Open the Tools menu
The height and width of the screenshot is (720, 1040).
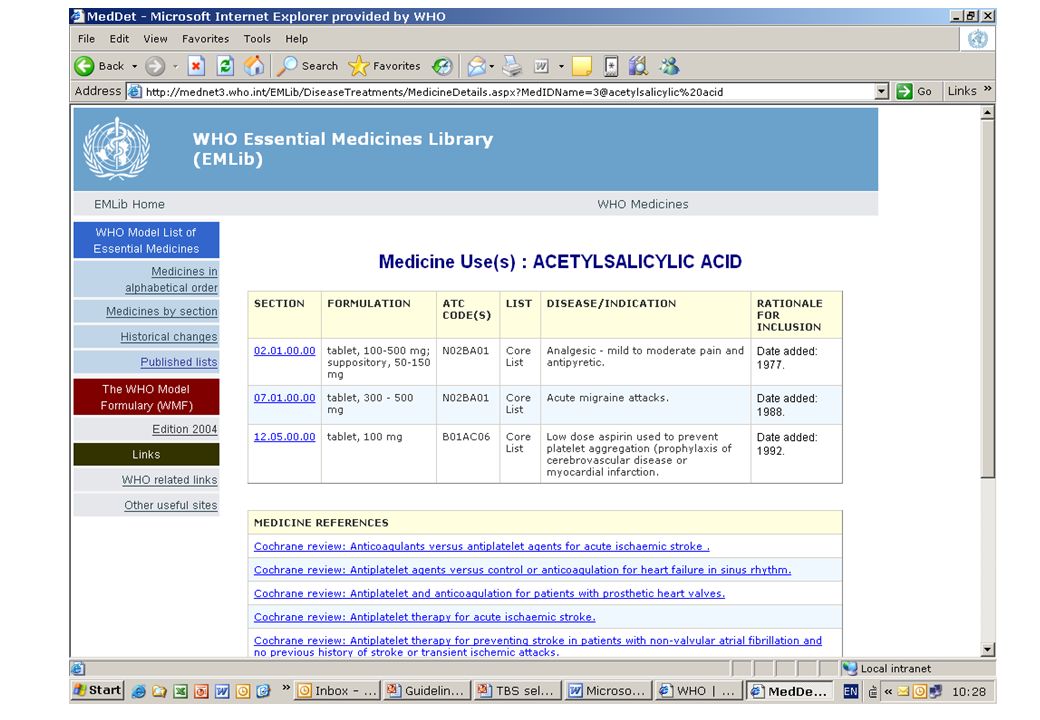point(257,39)
